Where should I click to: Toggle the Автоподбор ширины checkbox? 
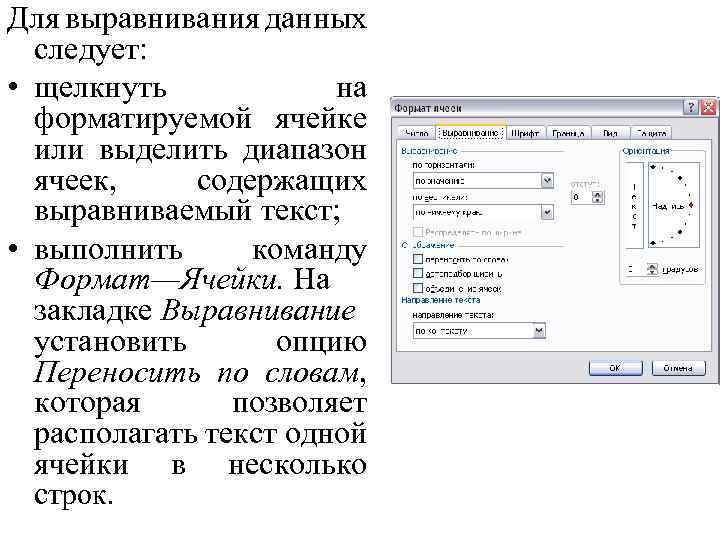[418, 274]
